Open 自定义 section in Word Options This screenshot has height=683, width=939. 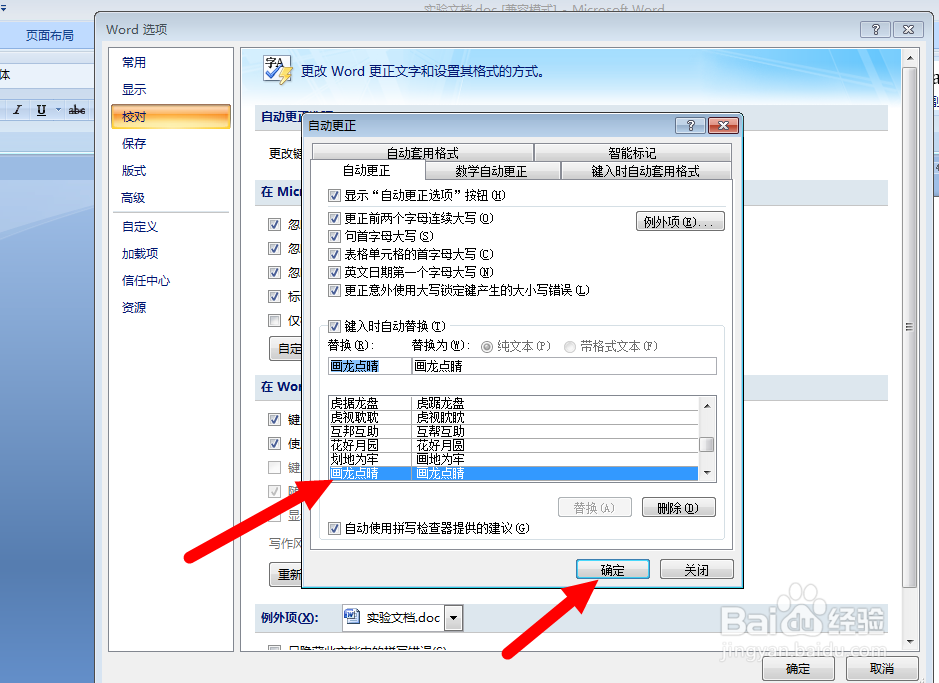(x=140, y=226)
